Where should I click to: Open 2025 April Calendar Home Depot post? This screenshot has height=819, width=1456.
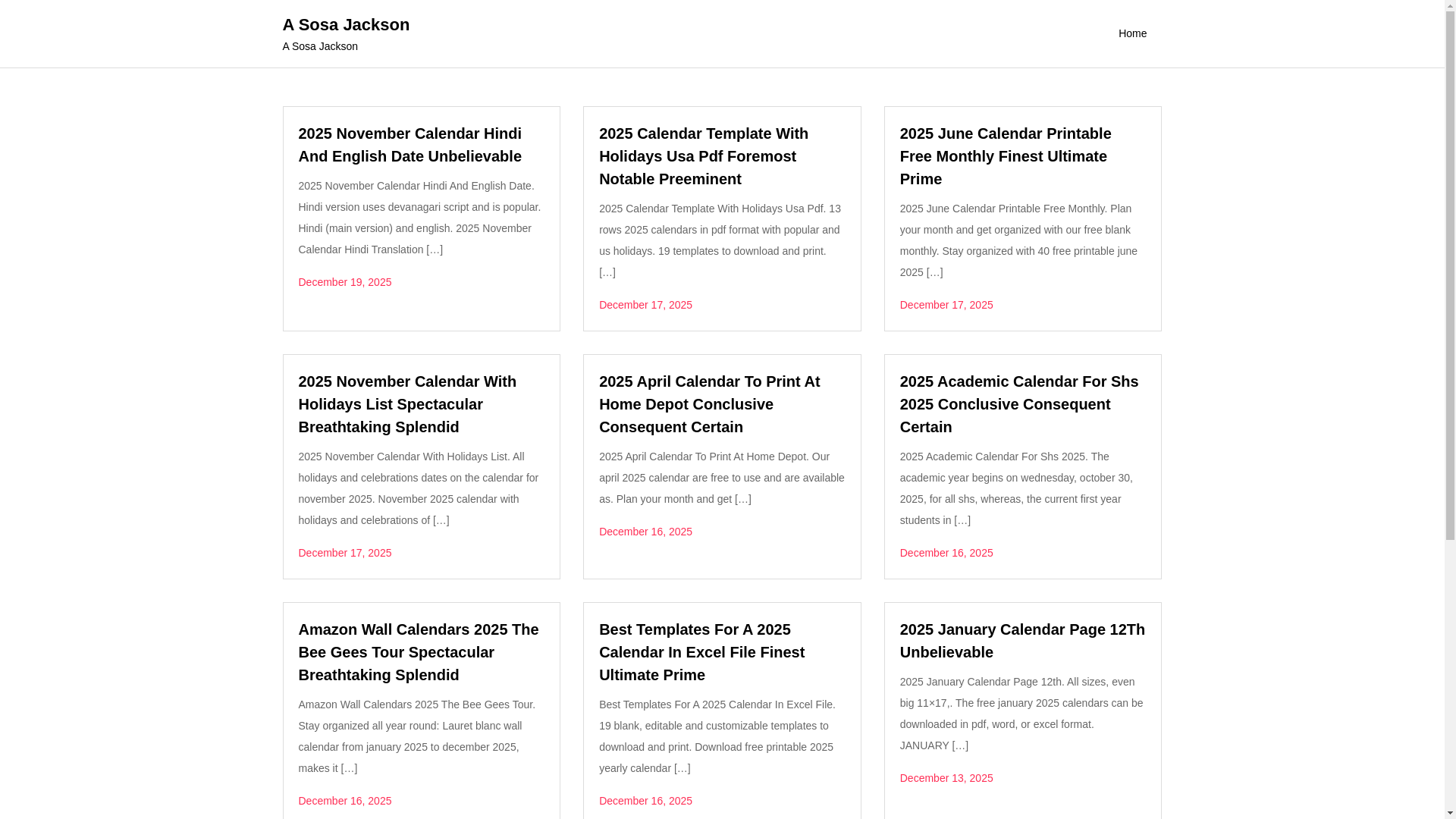709,404
